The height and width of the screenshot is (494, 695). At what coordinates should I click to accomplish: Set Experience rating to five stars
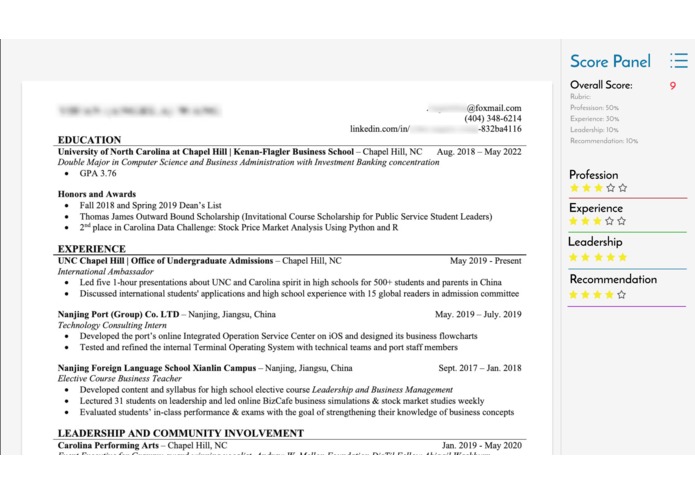point(621,221)
